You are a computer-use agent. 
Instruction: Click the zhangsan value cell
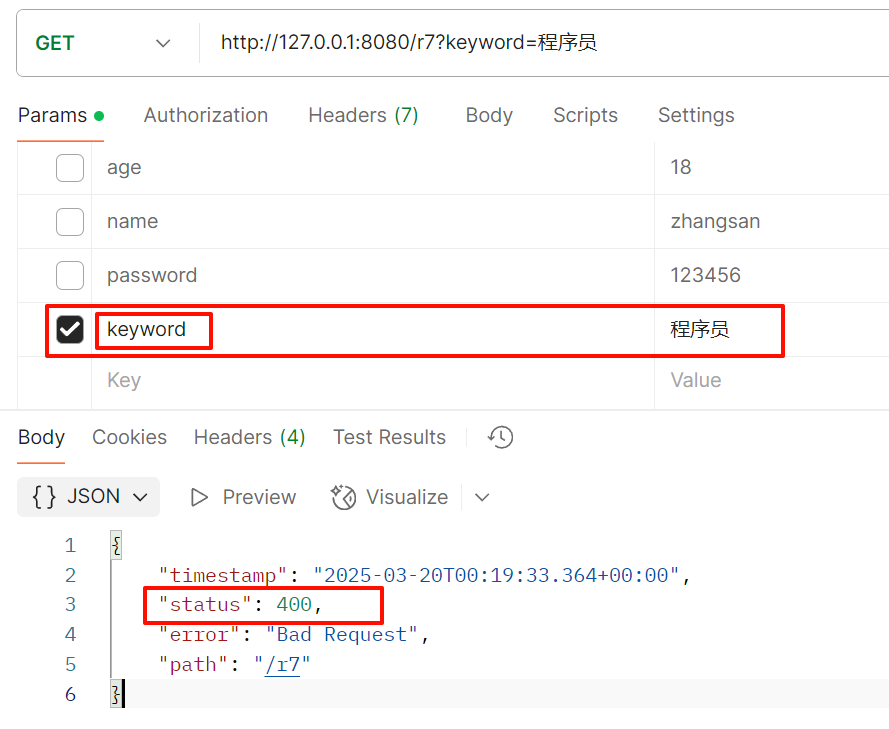[772, 222]
